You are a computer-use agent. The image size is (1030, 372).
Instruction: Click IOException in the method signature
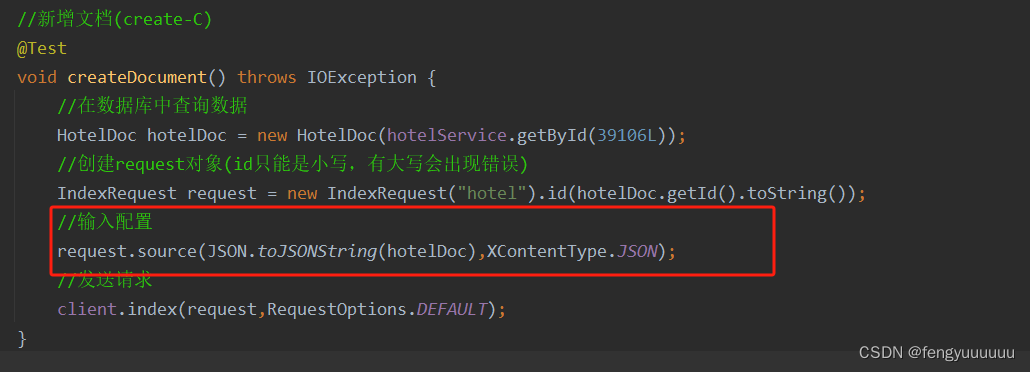point(361,78)
